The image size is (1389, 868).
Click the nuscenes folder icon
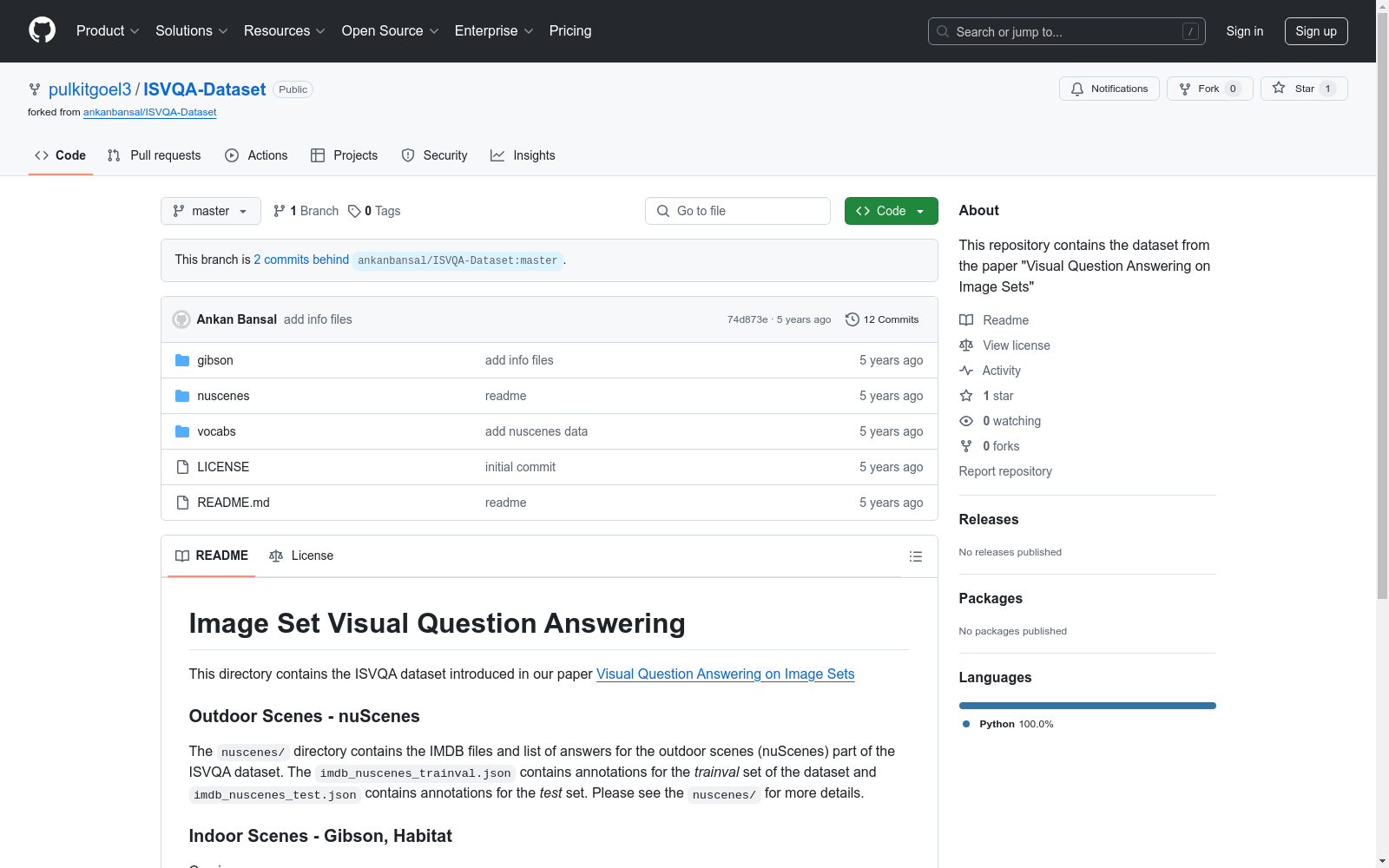(182, 396)
